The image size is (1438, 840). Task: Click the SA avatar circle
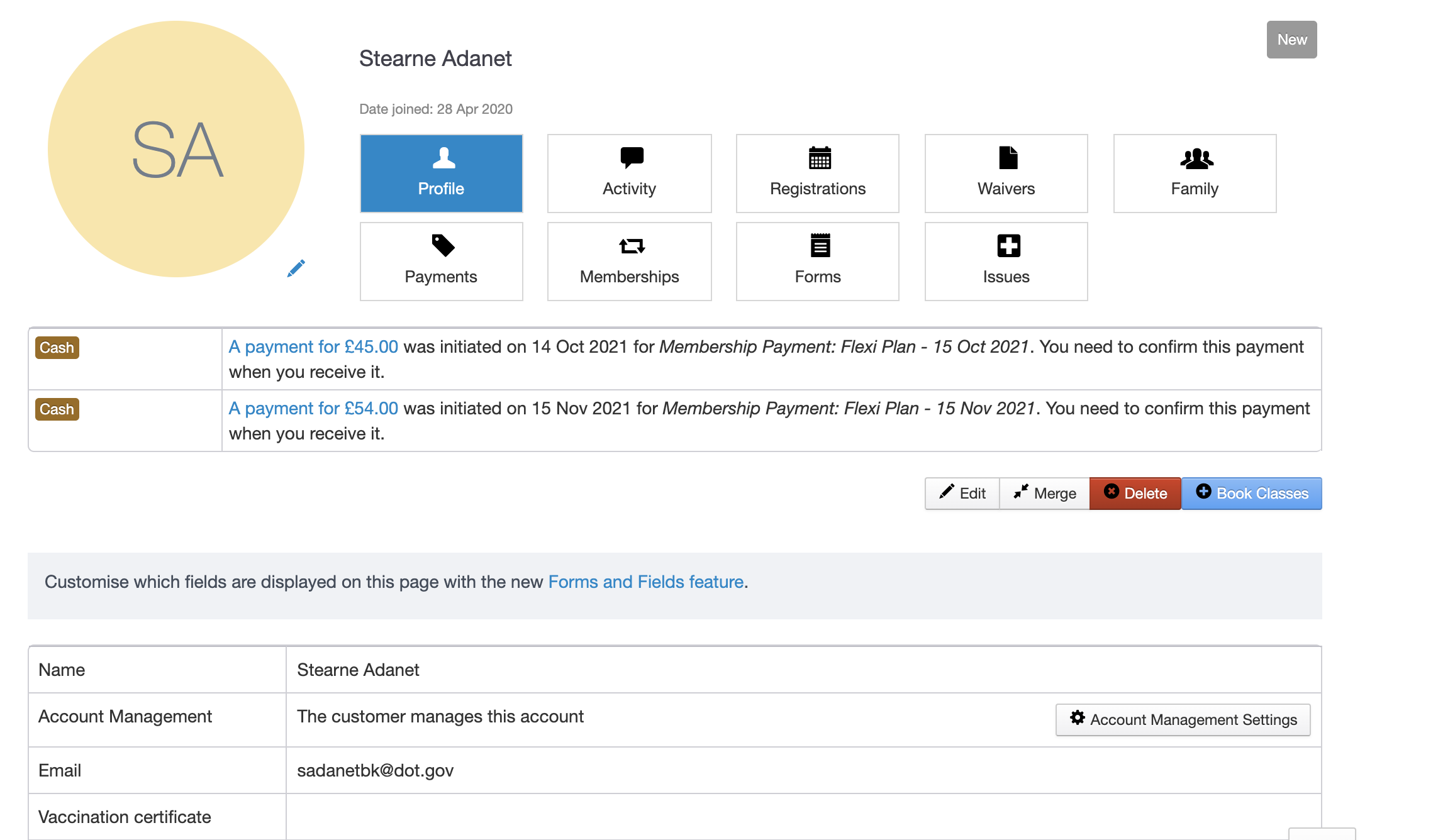(x=176, y=149)
